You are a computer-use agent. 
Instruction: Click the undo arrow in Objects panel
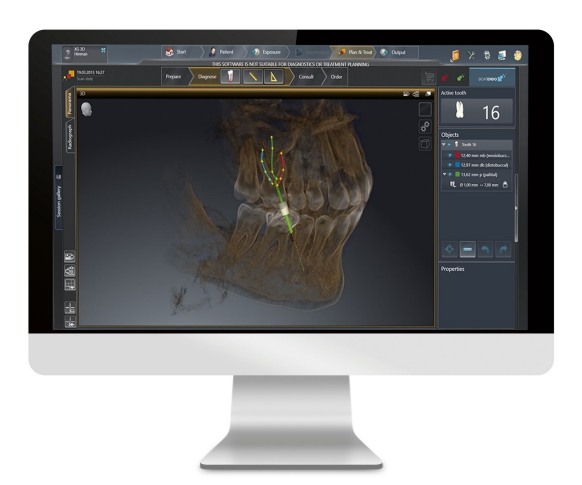pos(485,249)
